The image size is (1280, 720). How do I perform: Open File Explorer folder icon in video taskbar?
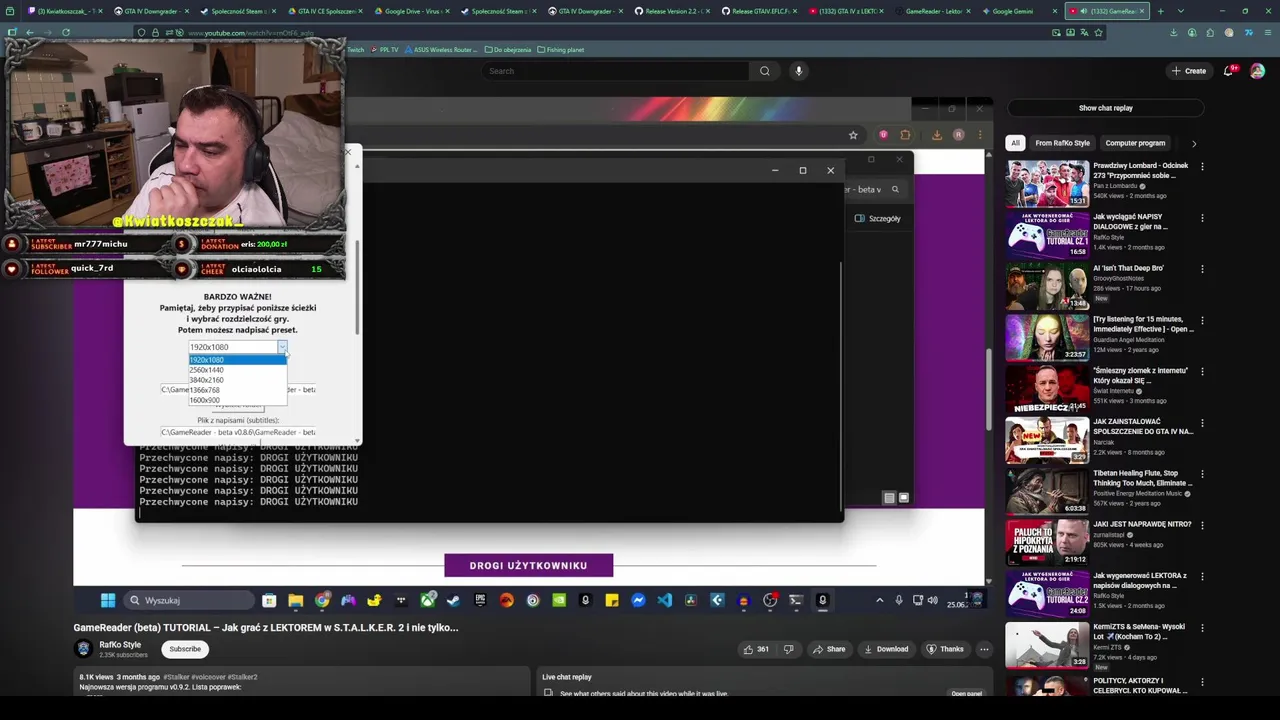(295, 600)
